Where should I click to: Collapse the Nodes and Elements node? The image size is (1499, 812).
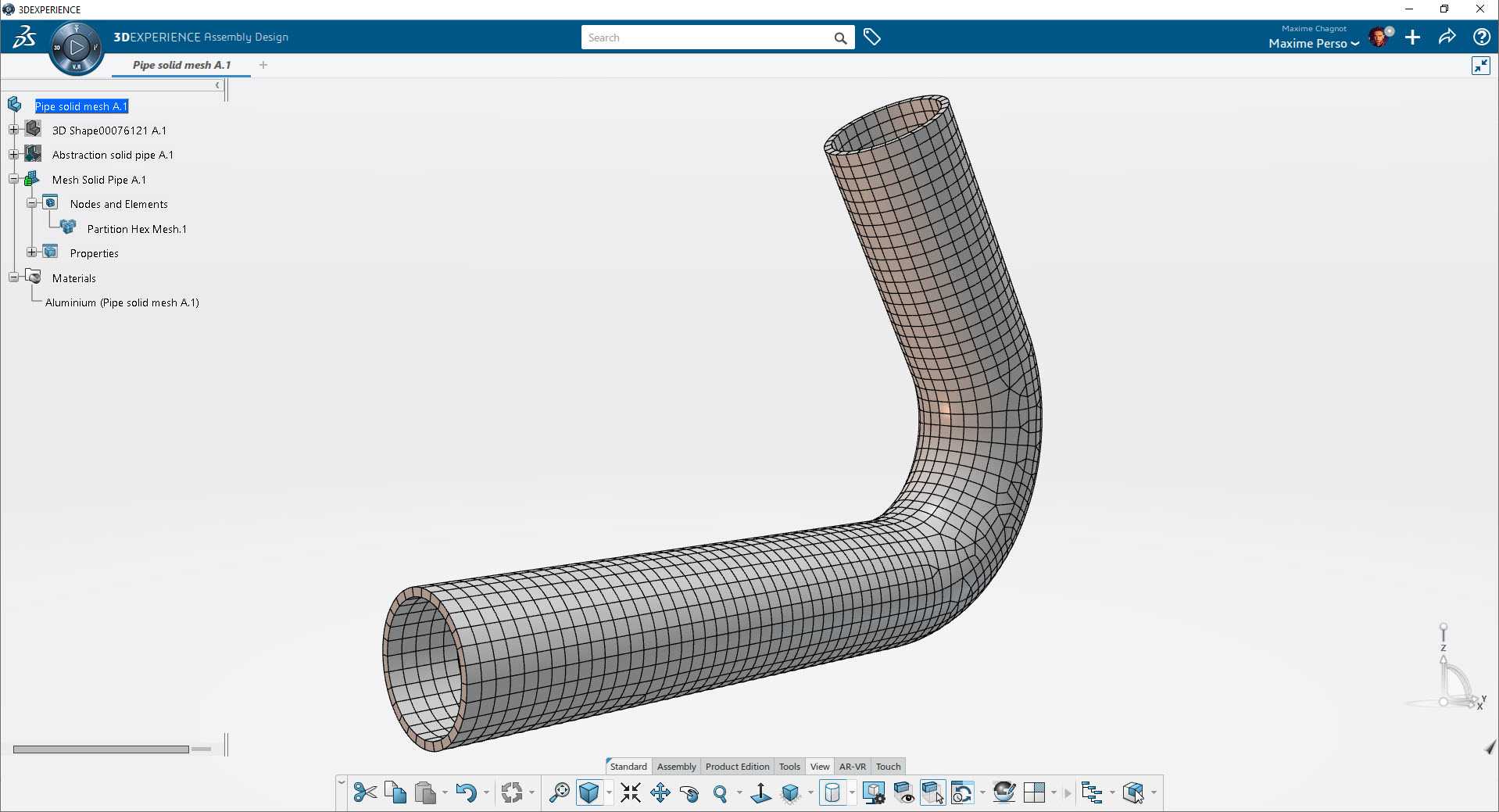31,203
